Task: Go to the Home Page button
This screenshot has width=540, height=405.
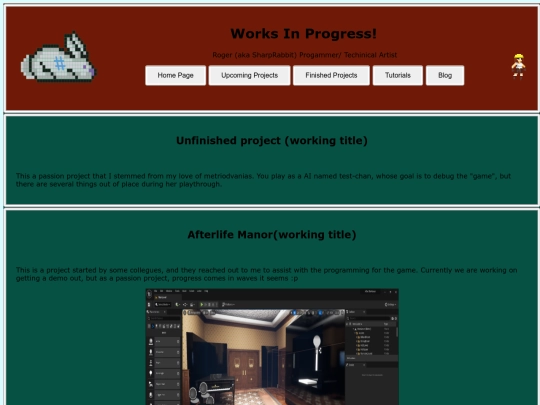Action: click(176, 75)
